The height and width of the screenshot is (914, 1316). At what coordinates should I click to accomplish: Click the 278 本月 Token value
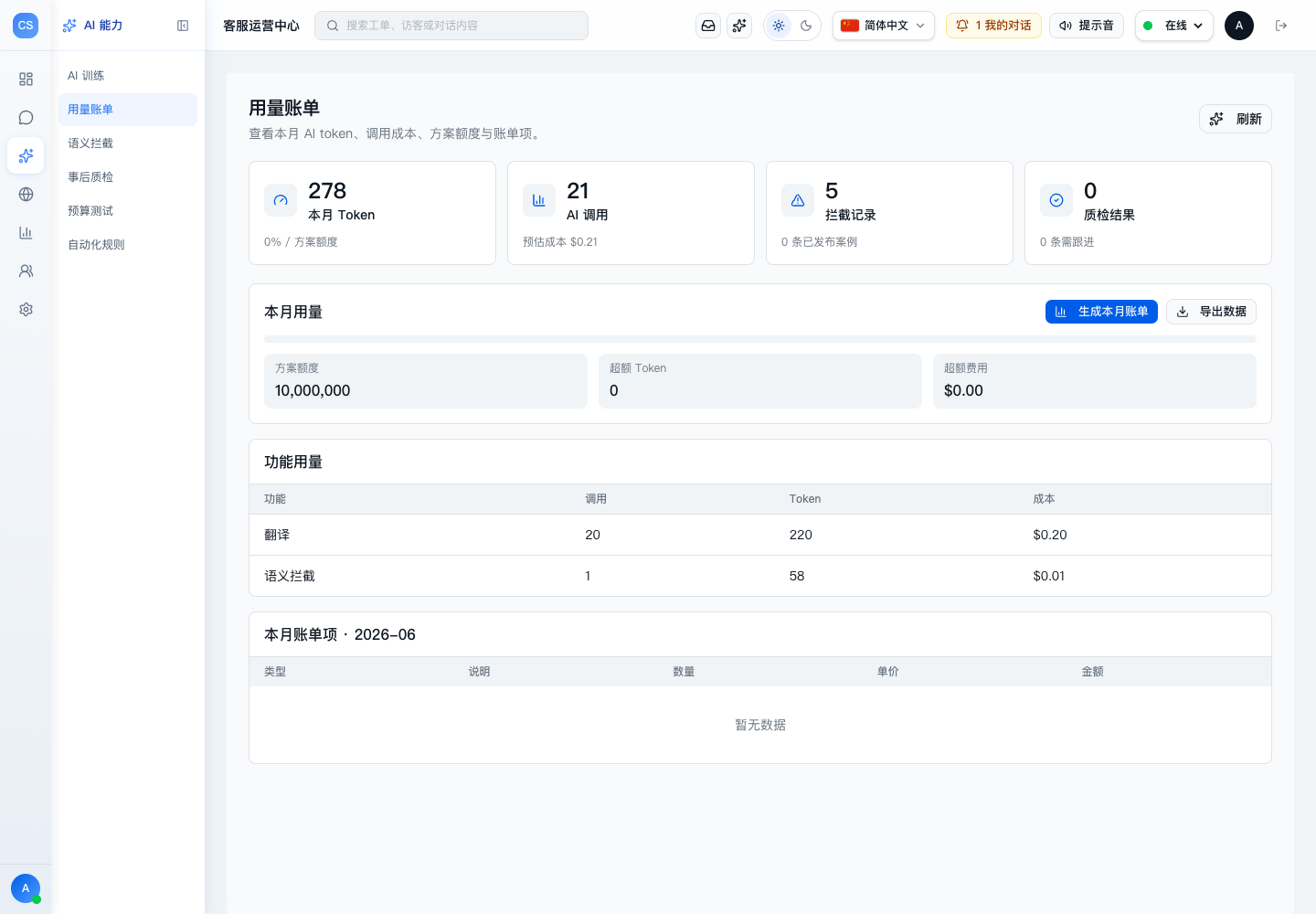tap(327, 191)
